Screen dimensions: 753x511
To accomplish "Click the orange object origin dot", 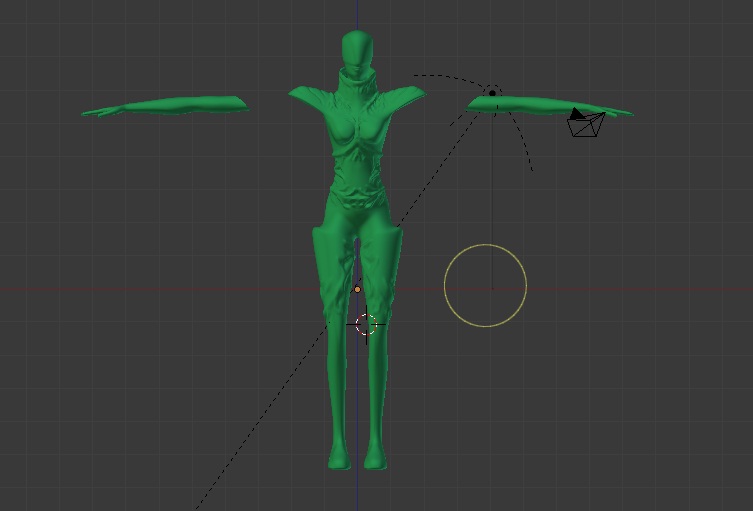I will tap(357, 290).
